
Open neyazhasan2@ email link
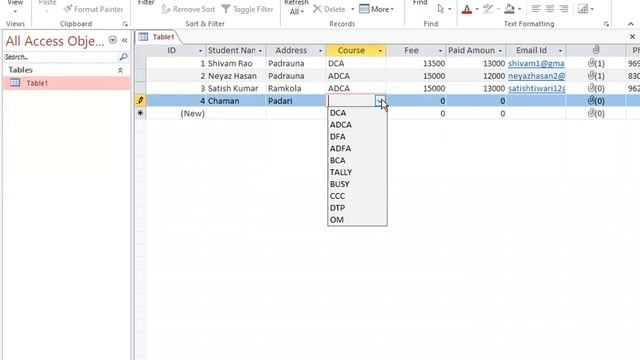[536, 76]
